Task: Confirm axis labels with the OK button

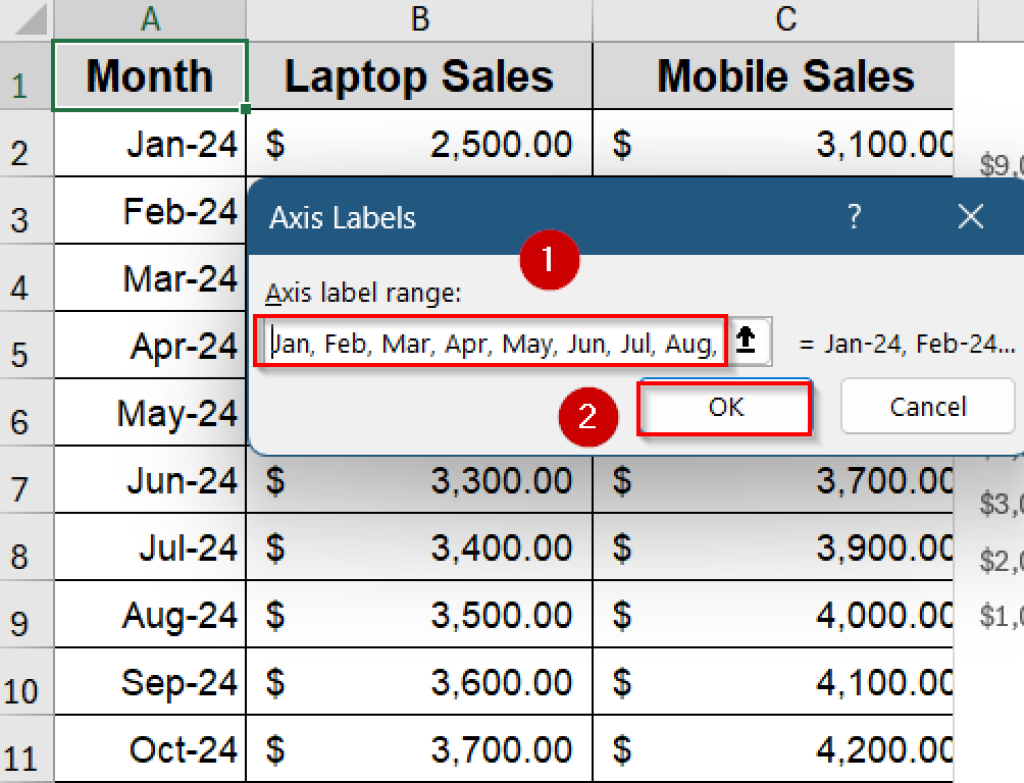Action: [x=724, y=407]
